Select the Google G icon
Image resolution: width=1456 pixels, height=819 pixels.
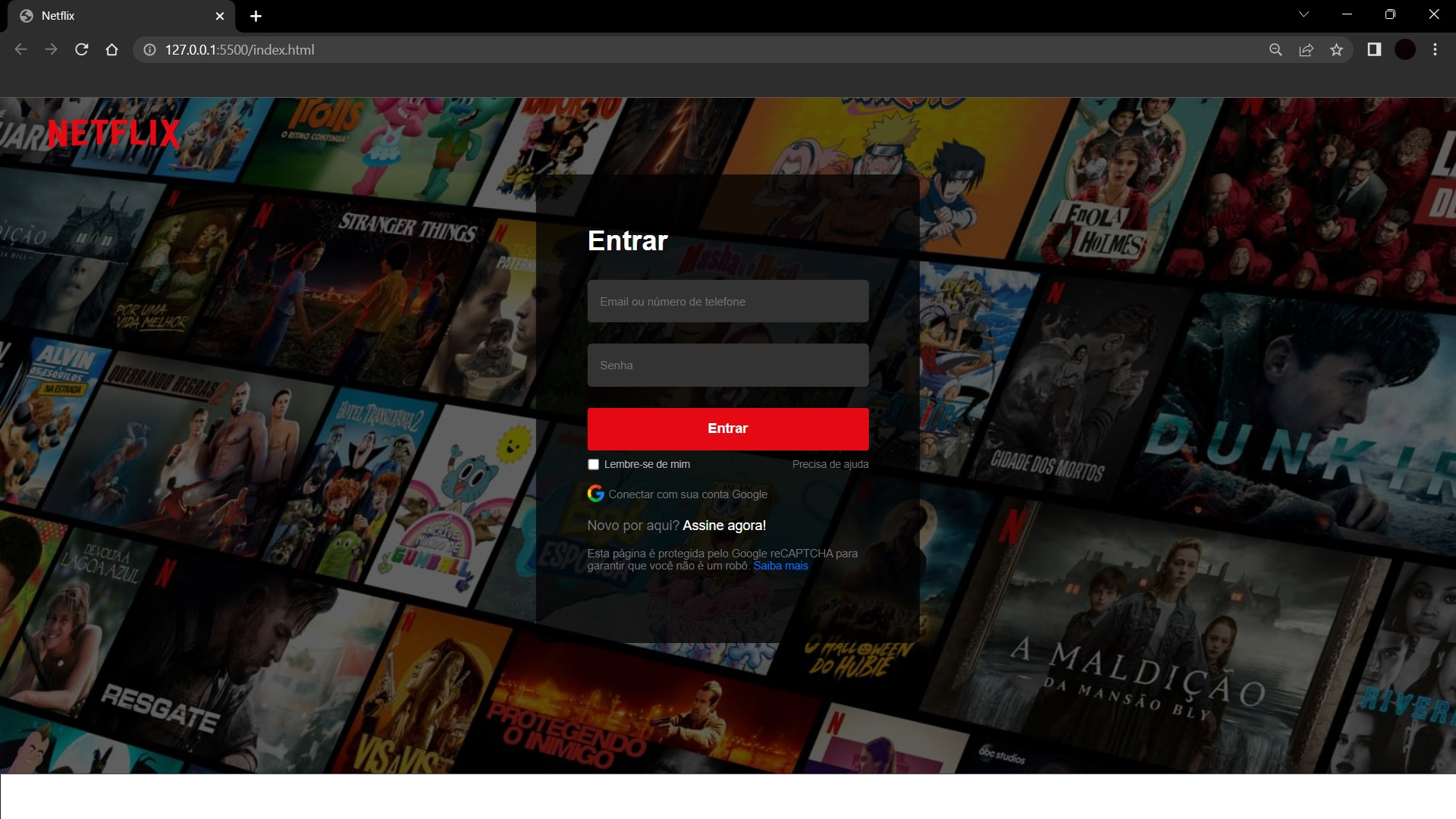tap(595, 494)
